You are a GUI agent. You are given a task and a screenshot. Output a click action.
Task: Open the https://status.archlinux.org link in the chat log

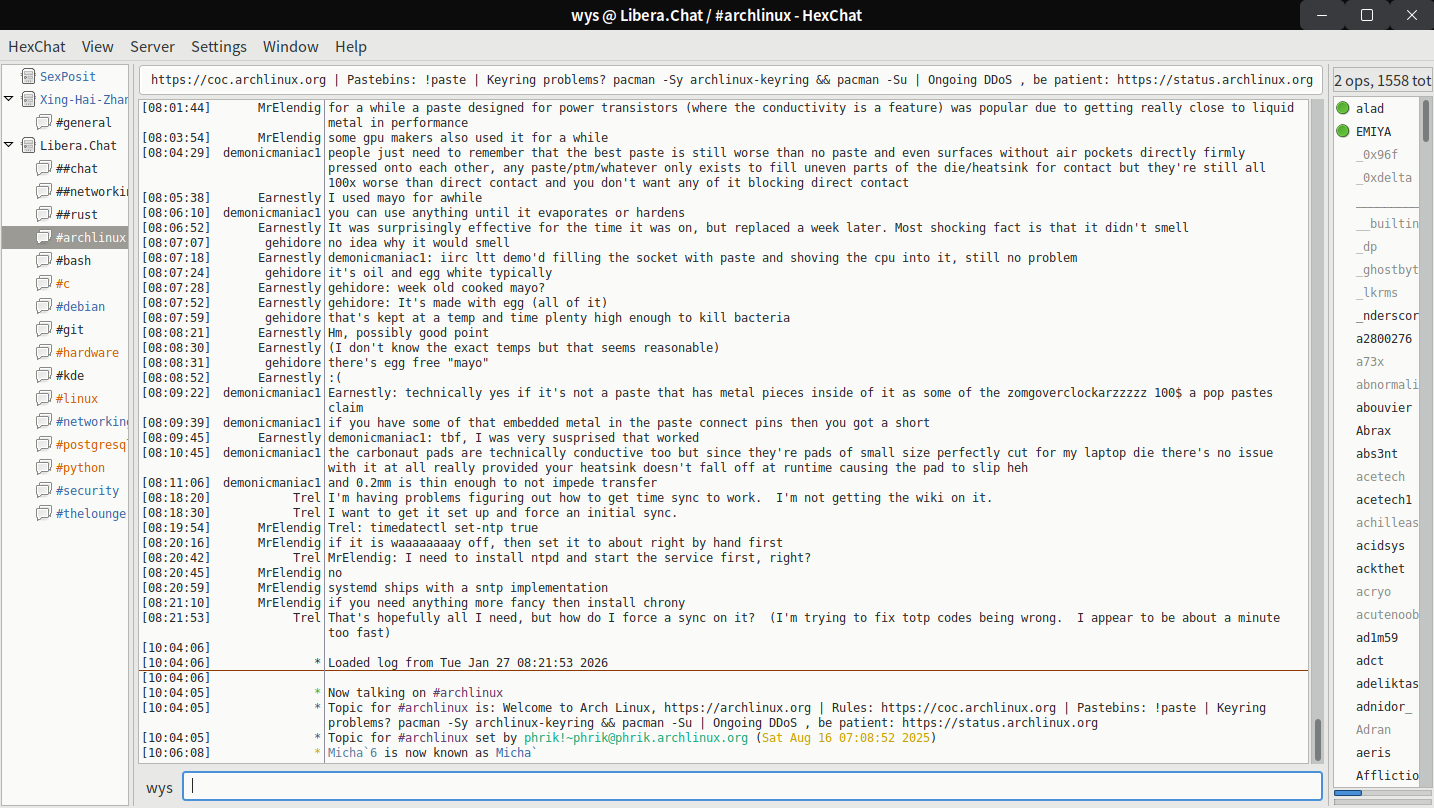[1000, 723]
